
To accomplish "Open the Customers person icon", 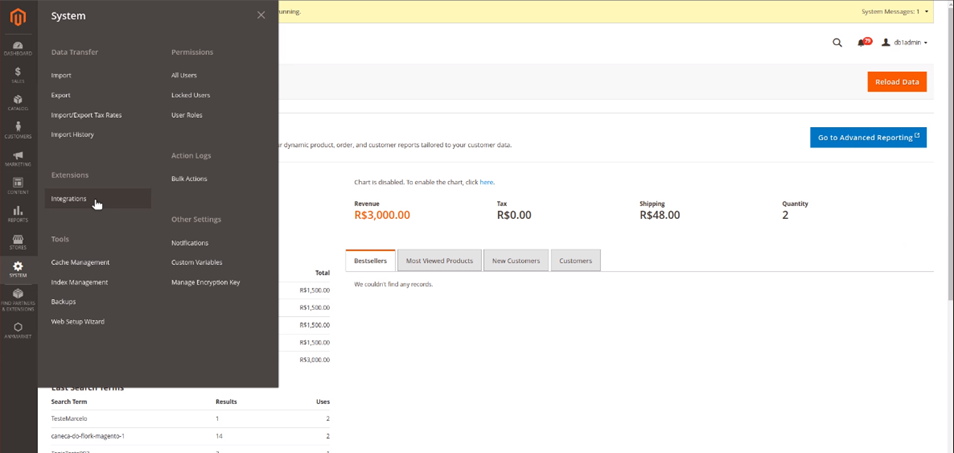I will tap(18, 126).
